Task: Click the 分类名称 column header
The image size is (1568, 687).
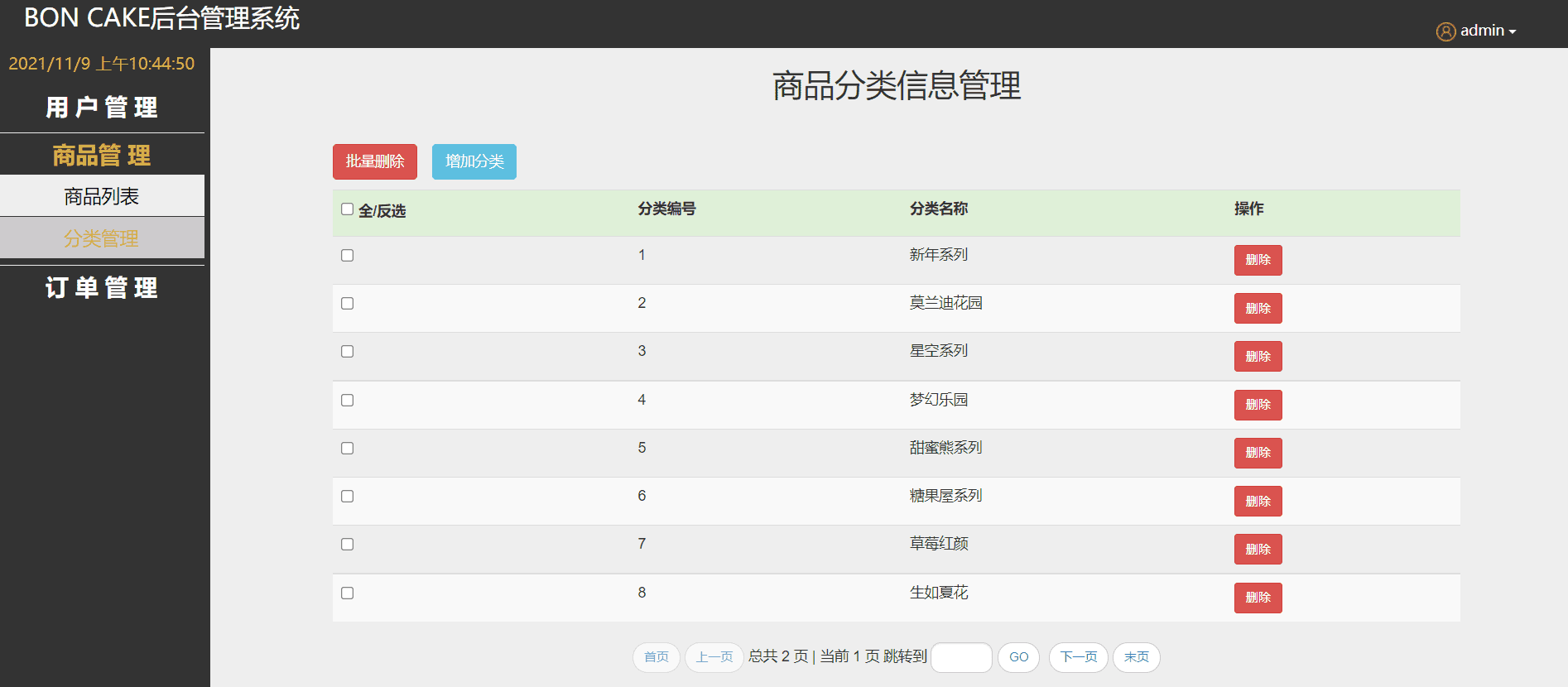Action: coord(939,209)
